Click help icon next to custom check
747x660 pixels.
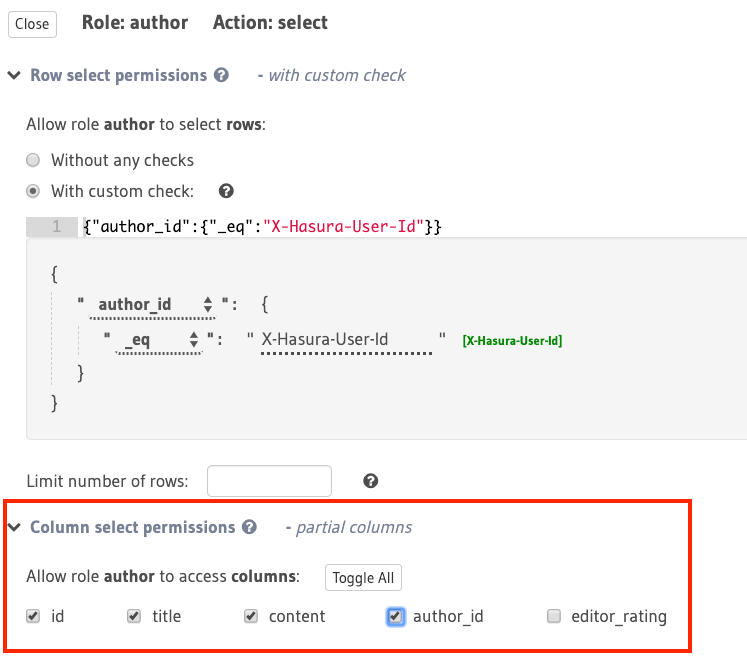point(226,191)
